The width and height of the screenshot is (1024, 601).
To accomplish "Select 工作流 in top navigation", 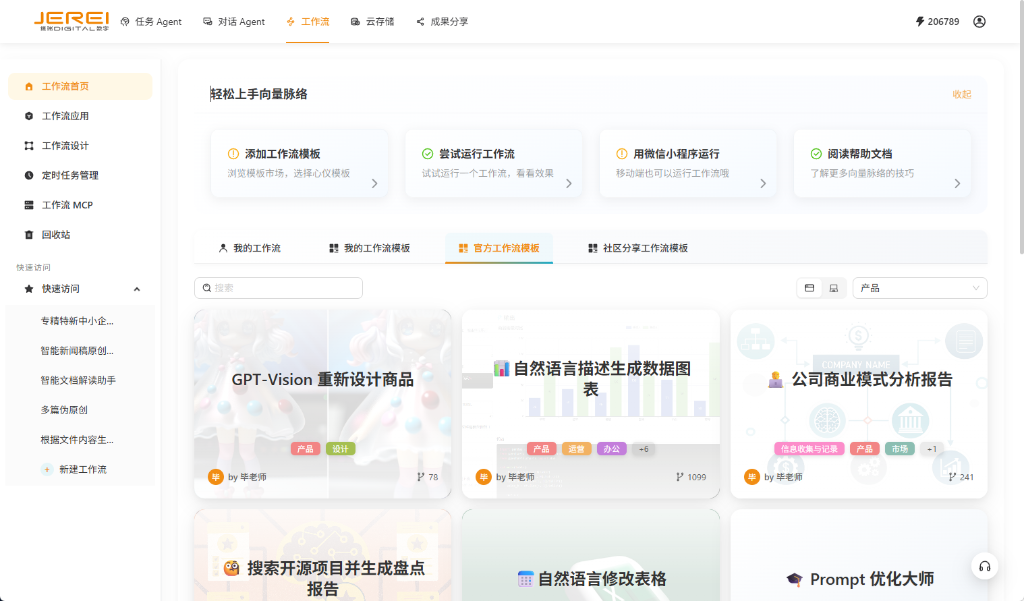I will [x=308, y=22].
